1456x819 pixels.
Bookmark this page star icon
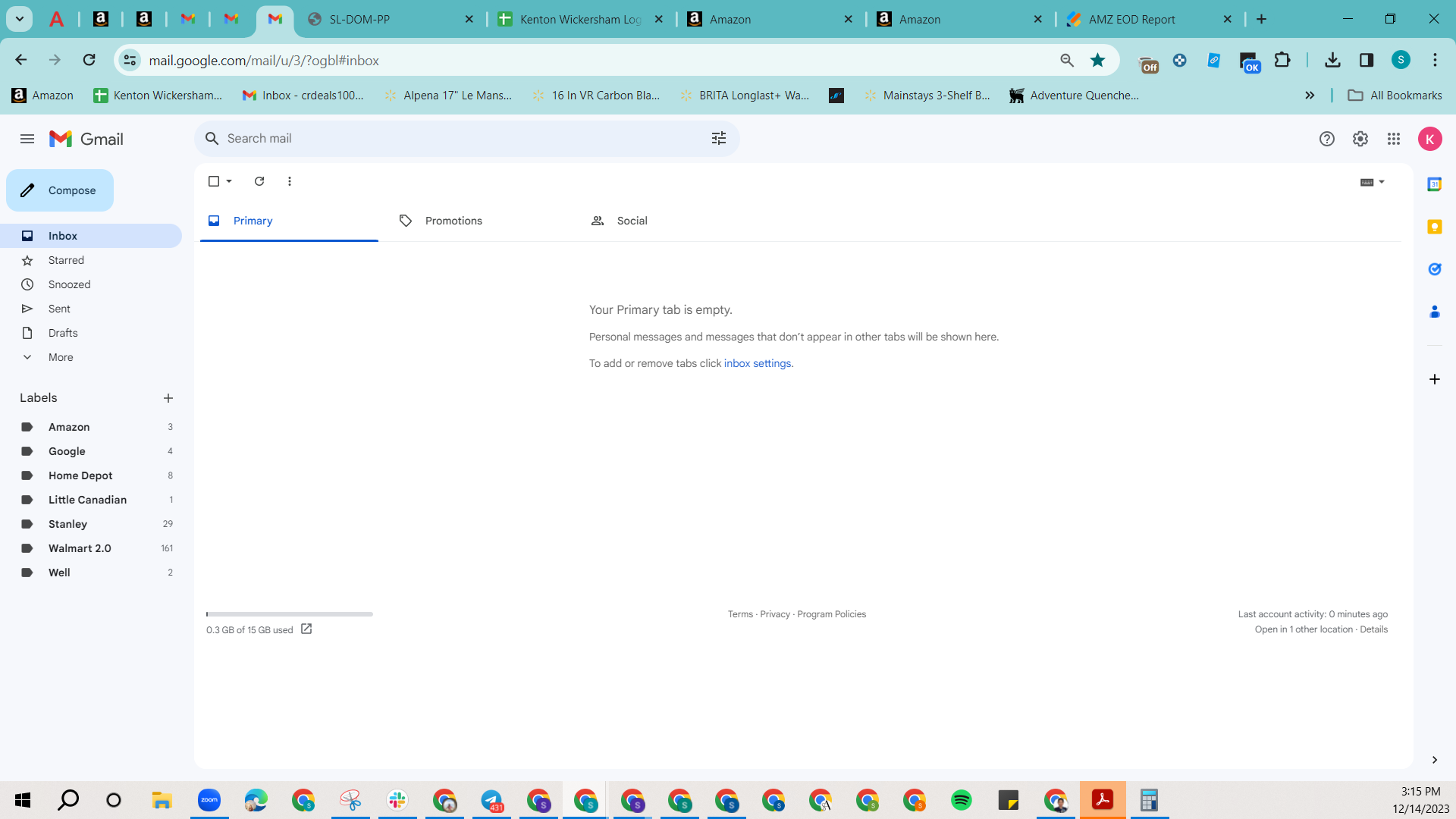[x=1097, y=61]
